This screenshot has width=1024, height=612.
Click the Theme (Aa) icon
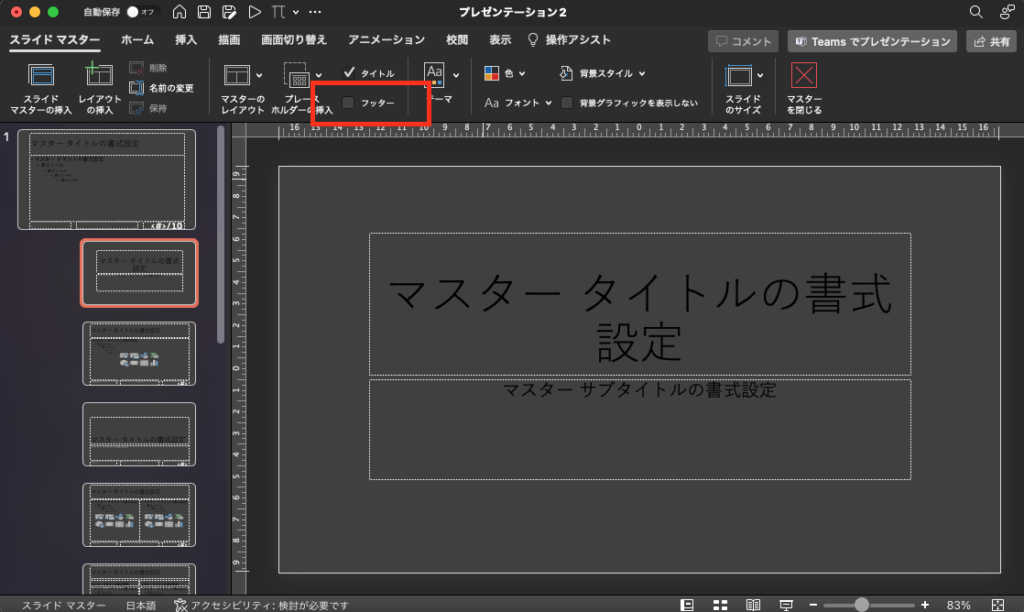coord(434,74)
